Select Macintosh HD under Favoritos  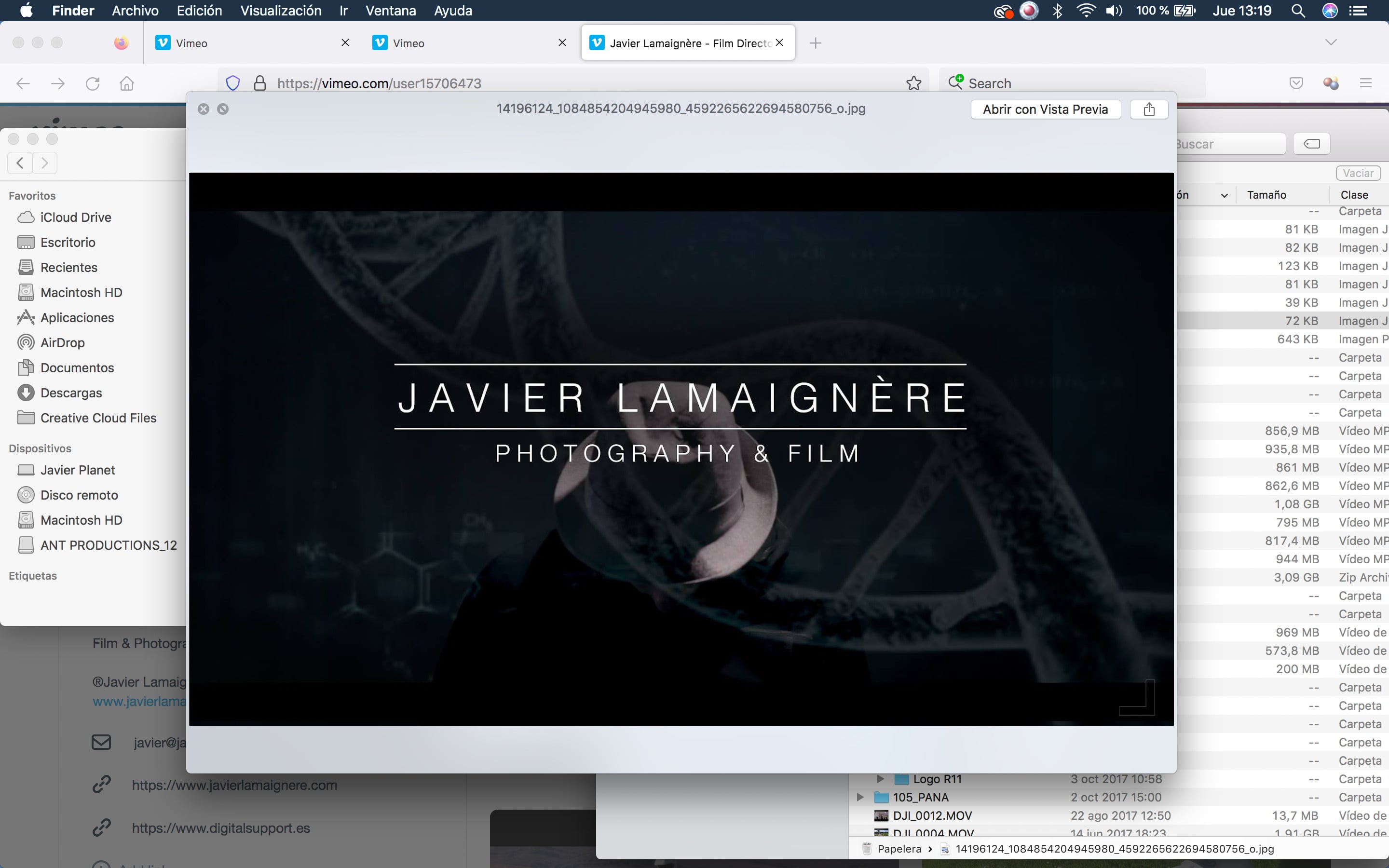[x=81, y=293]
